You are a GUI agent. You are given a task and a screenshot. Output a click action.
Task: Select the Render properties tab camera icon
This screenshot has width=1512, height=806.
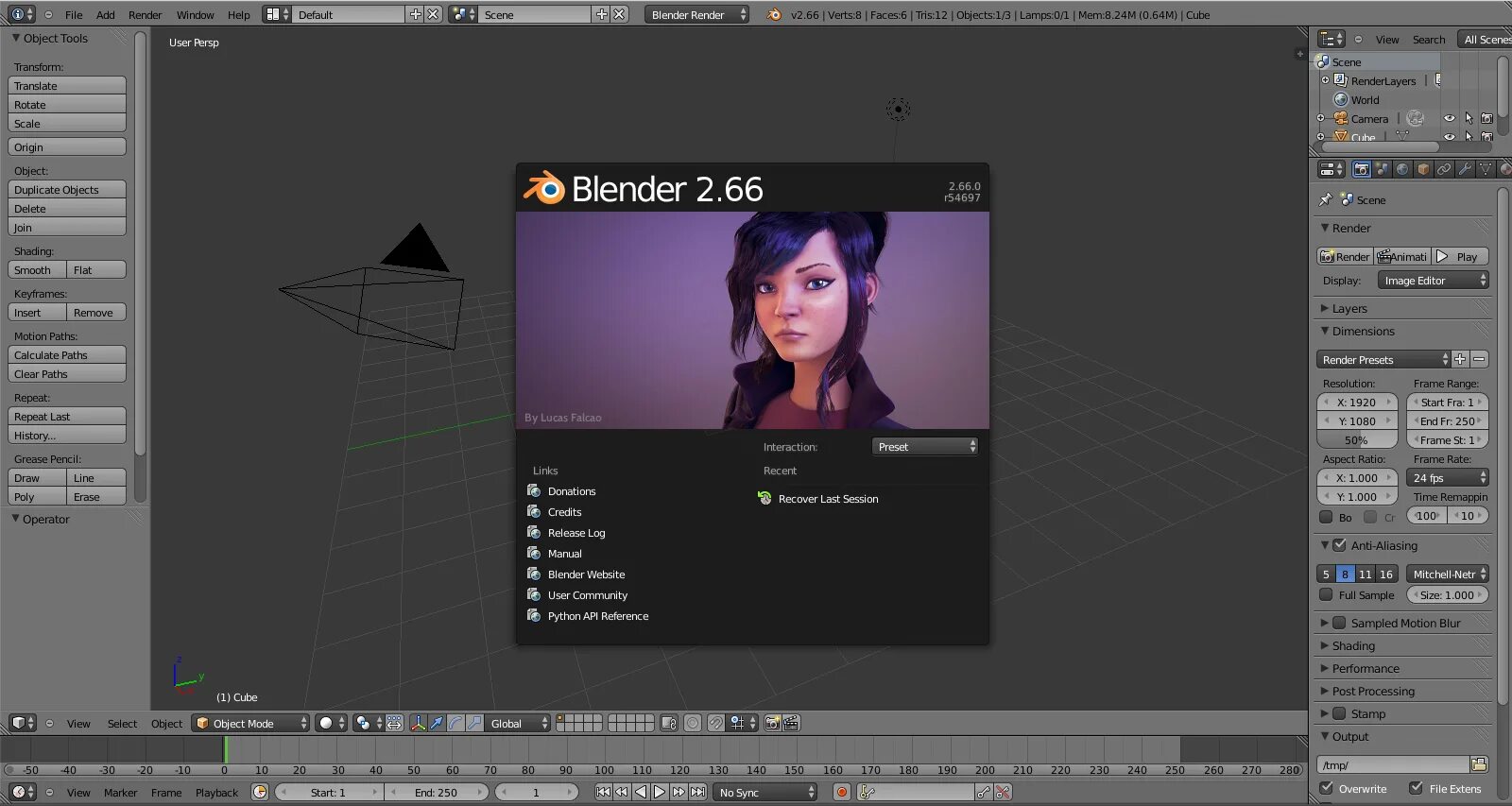1361,169
